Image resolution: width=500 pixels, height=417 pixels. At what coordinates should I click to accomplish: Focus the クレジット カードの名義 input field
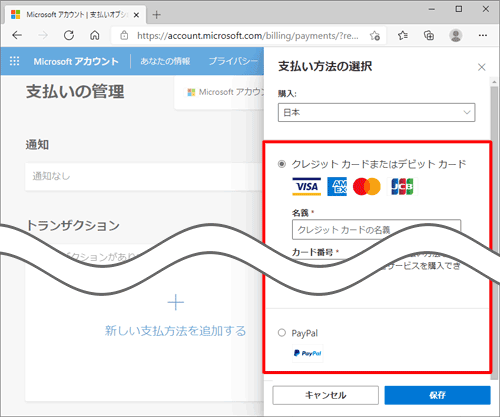(x=376, y=229)
